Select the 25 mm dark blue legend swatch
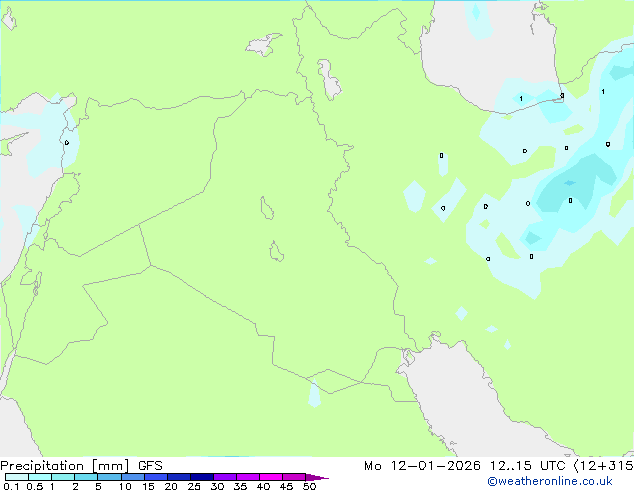Screen dimensions: 634x490 click(202, 477)
